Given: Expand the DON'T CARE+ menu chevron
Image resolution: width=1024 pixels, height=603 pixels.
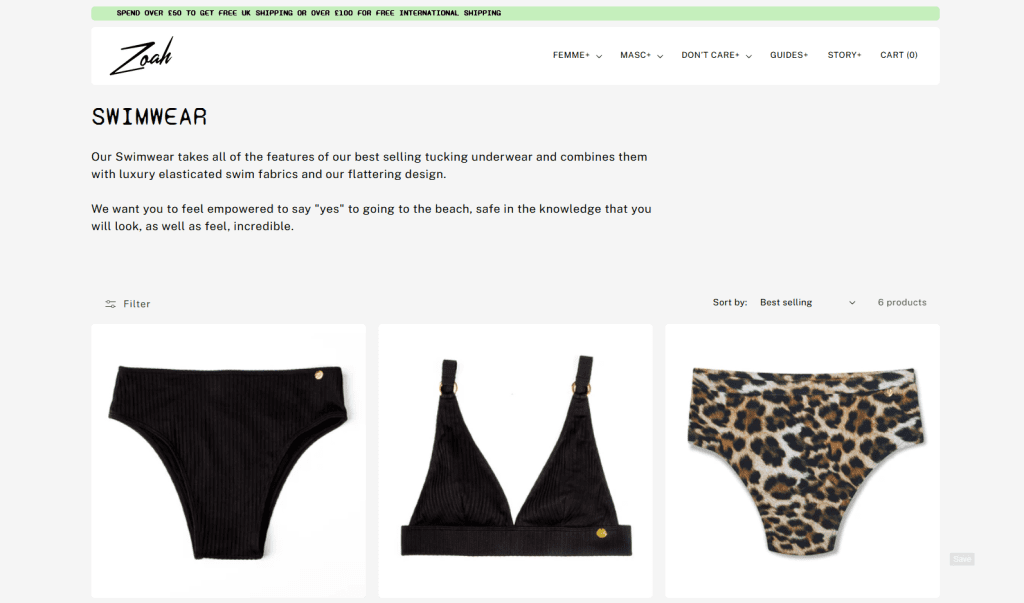Looking at the screenshot, I should [x=749, y=56].
